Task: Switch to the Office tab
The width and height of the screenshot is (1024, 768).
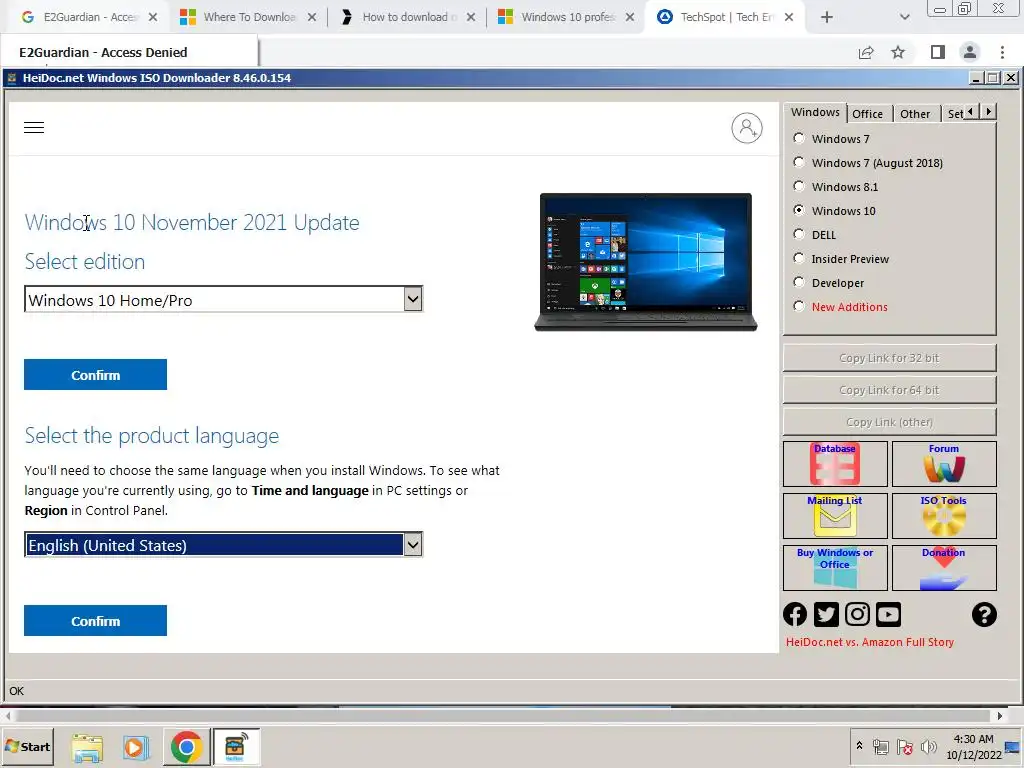Action: (x=867, y=114)
